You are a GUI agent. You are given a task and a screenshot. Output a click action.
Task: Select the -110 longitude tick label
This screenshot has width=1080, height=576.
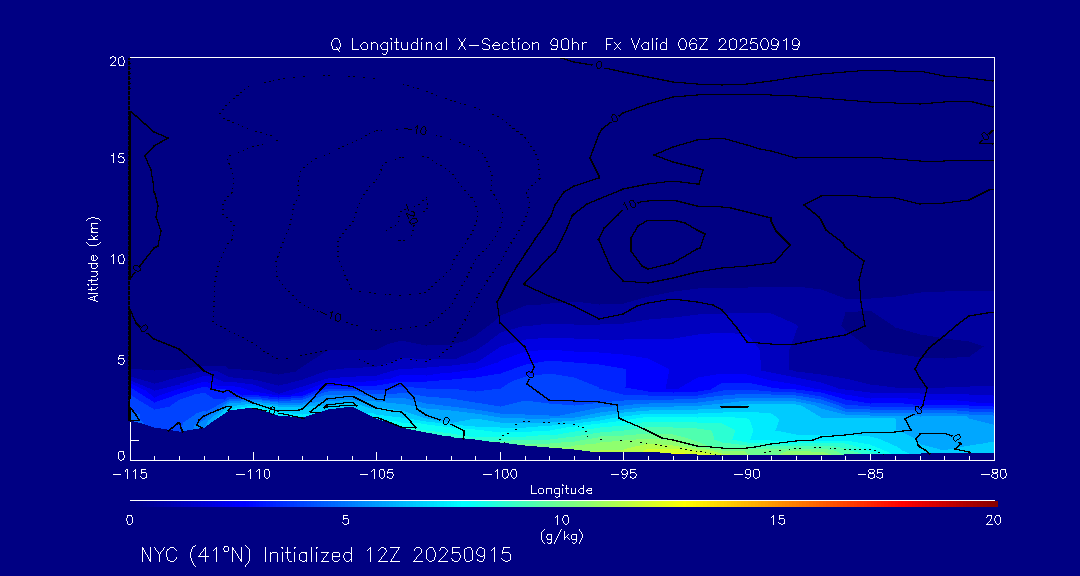[x=253, y=475]
